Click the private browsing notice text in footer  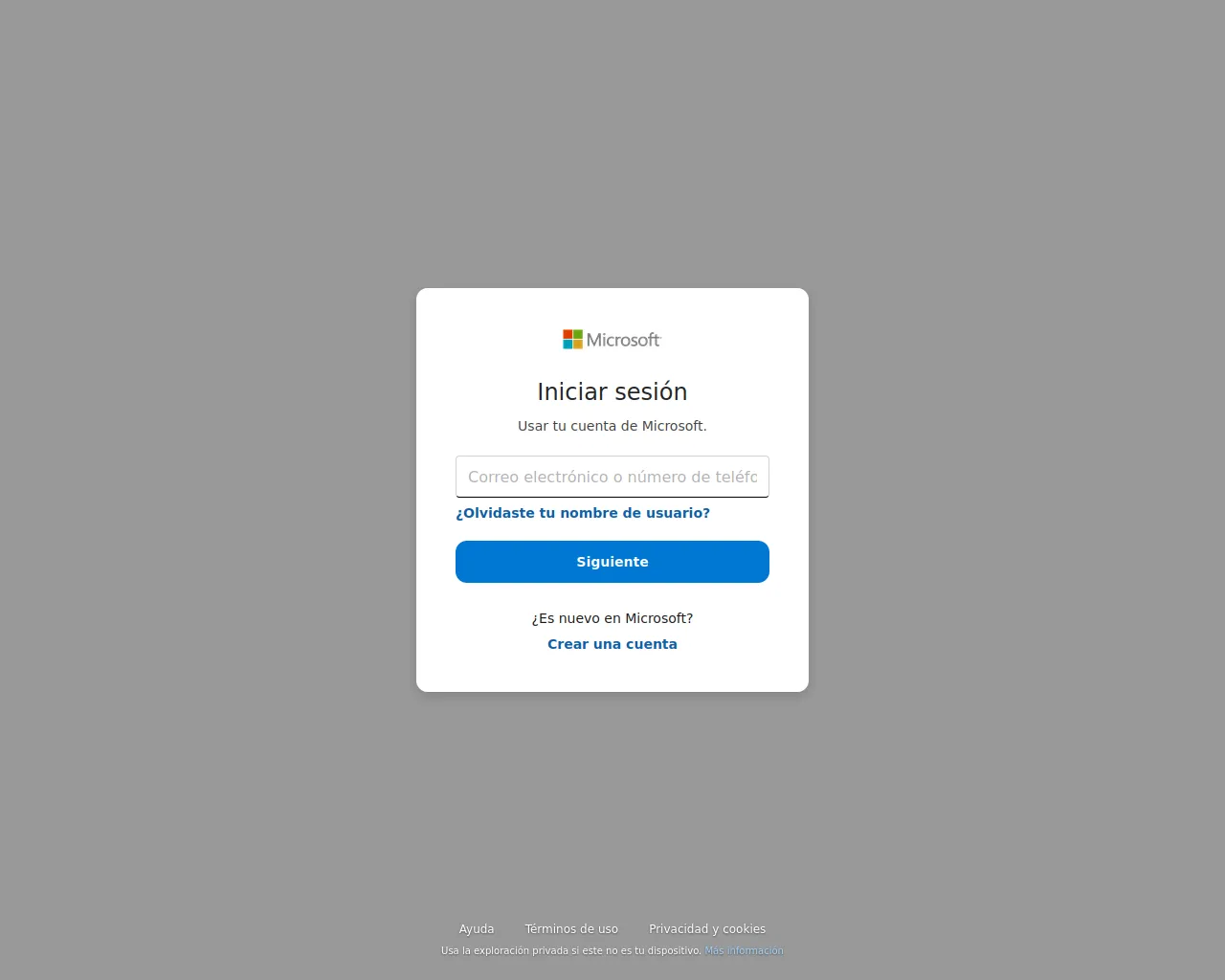point(571,950)
